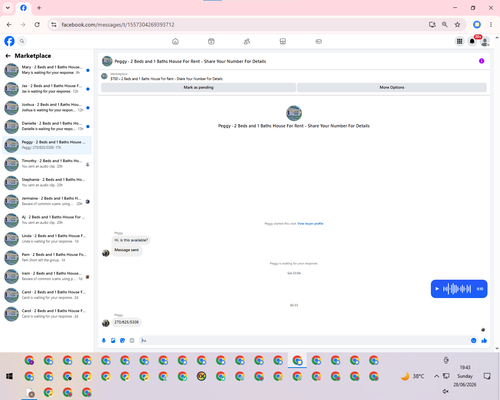Open the emoji picker in composer

[473, 340]
